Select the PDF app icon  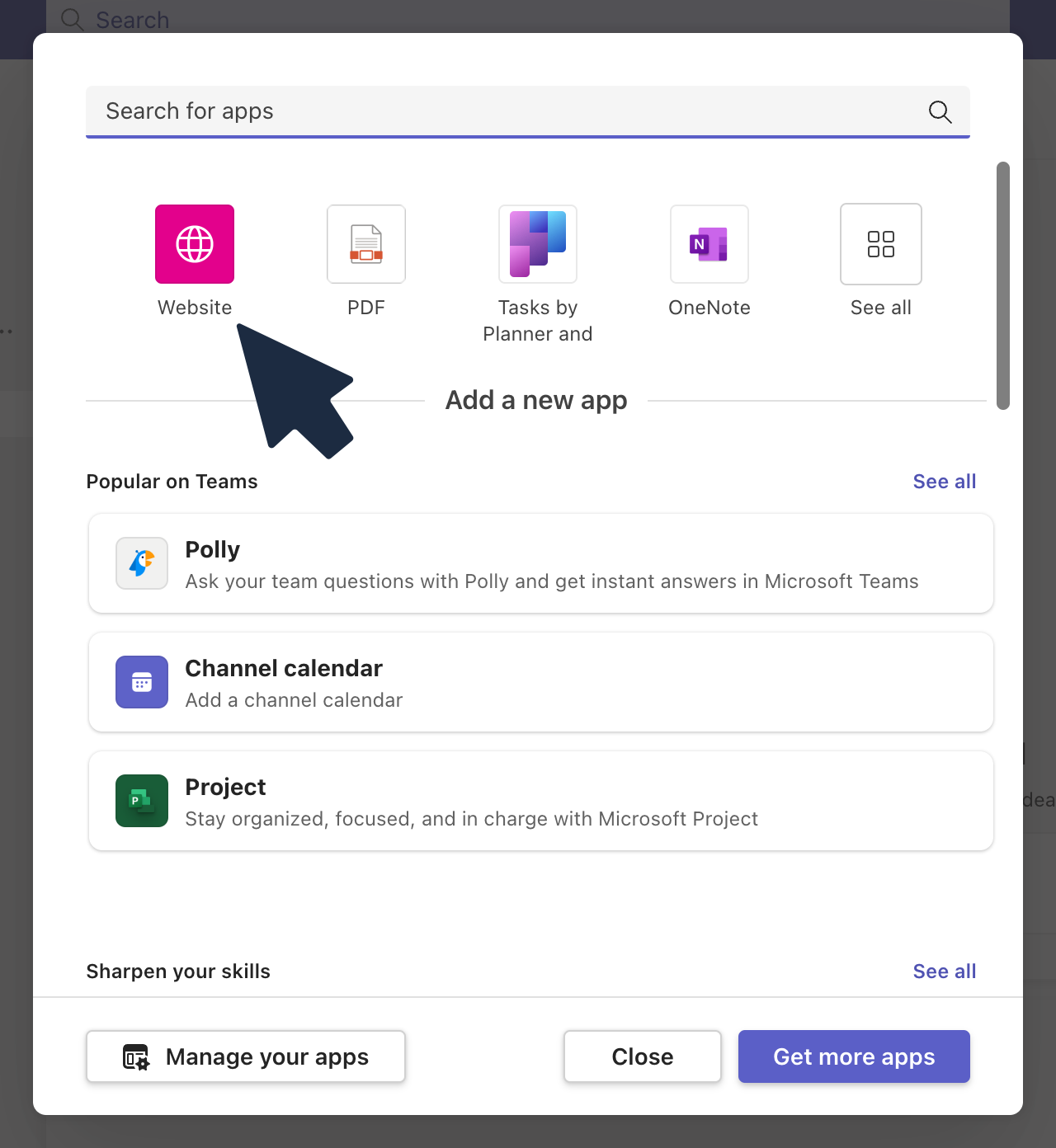point(366,244)
